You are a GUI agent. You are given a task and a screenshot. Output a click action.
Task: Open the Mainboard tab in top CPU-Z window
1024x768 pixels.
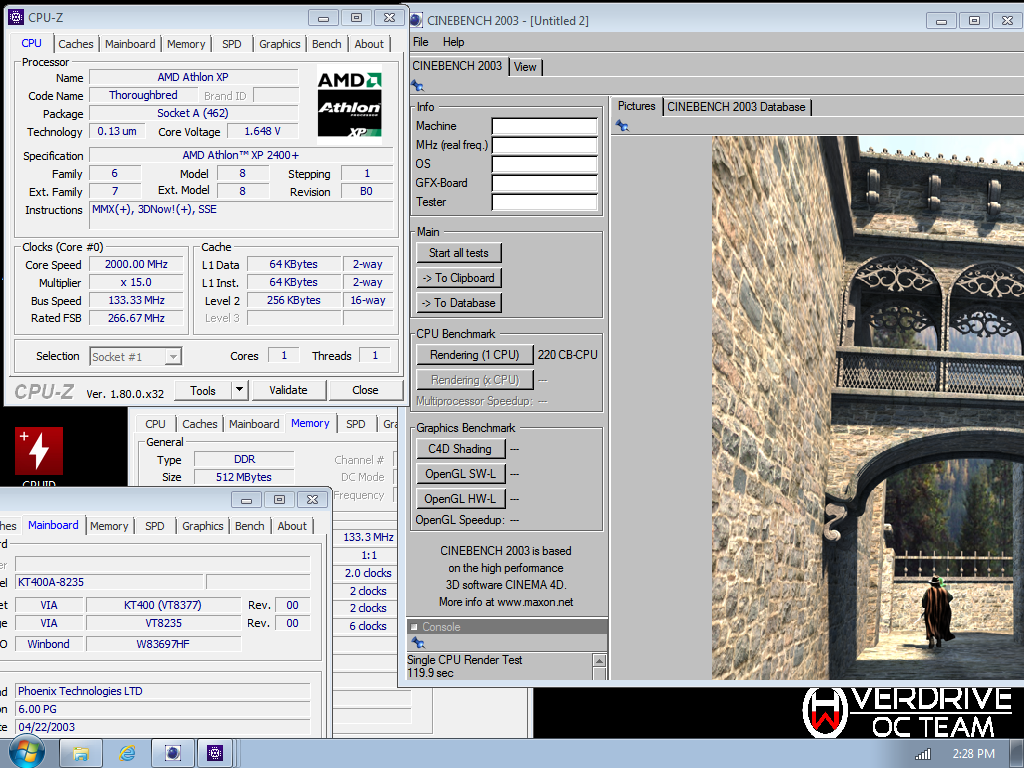(130, 44)
